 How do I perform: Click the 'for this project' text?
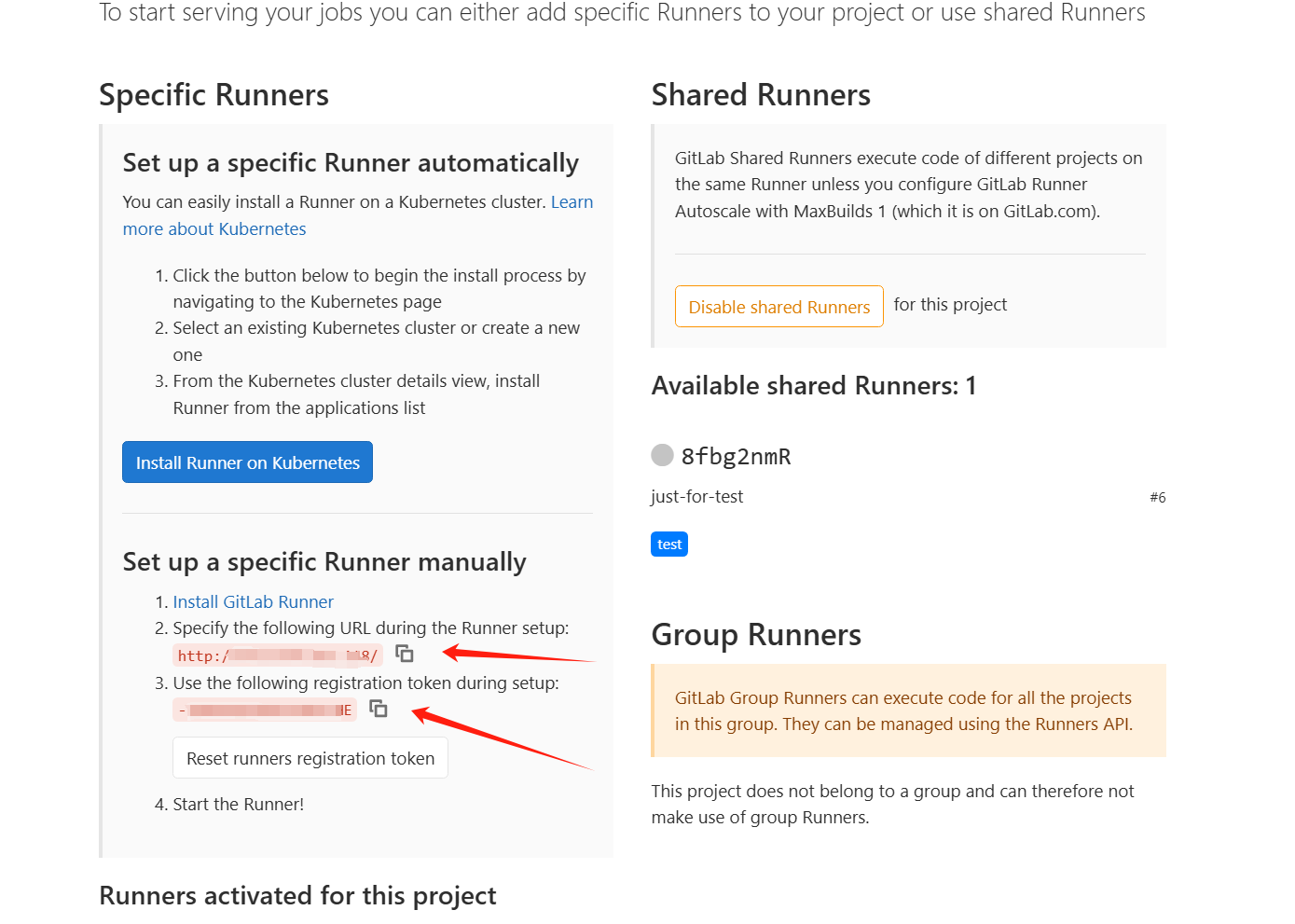(950, 305)
